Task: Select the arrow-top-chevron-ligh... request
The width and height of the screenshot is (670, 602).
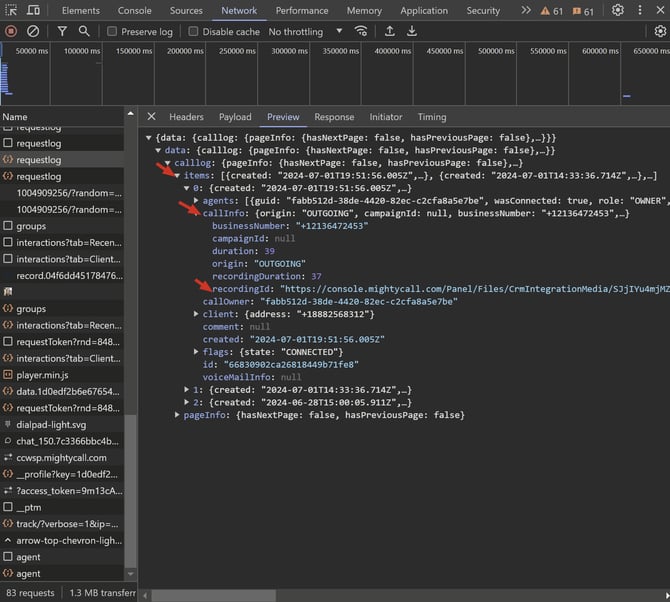Action: (x=62, y=540)
